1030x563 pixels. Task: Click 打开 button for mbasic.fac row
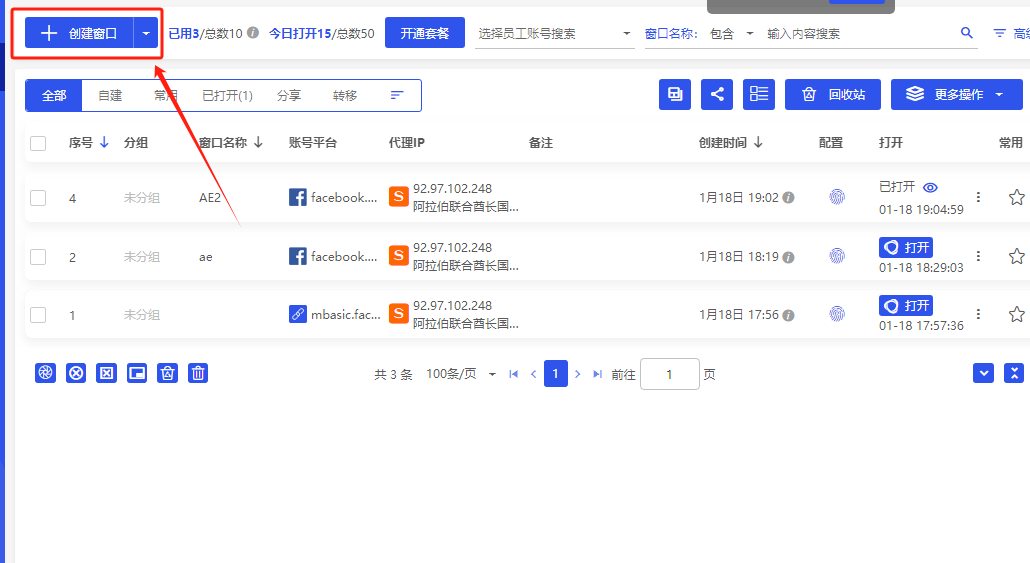click(906, 305)
